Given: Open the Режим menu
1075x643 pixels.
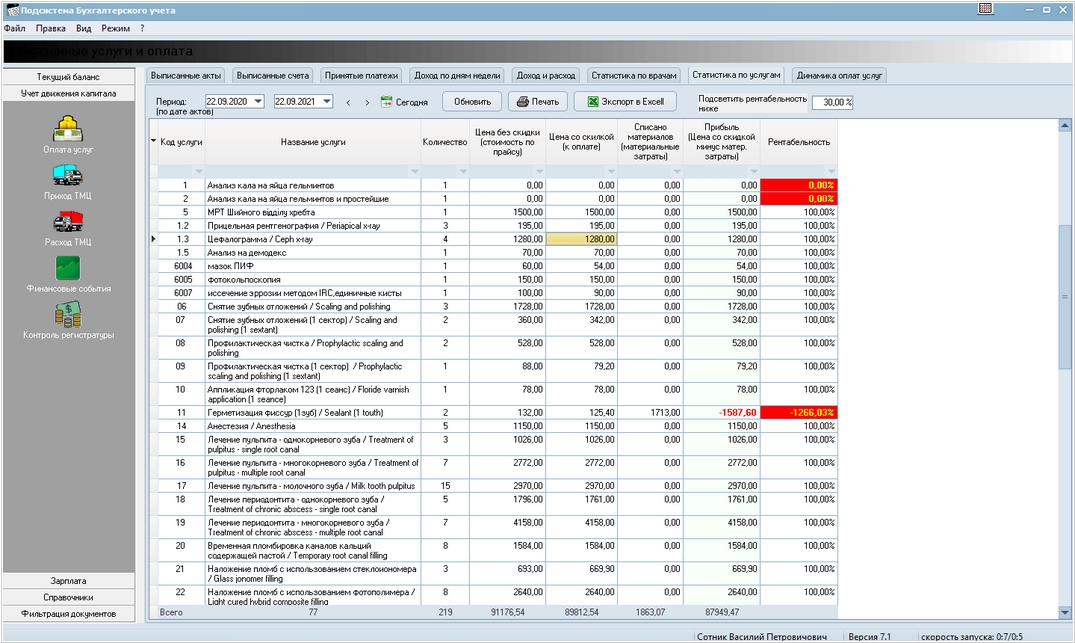Looking at the screenshot, I should tap(115, 29).
